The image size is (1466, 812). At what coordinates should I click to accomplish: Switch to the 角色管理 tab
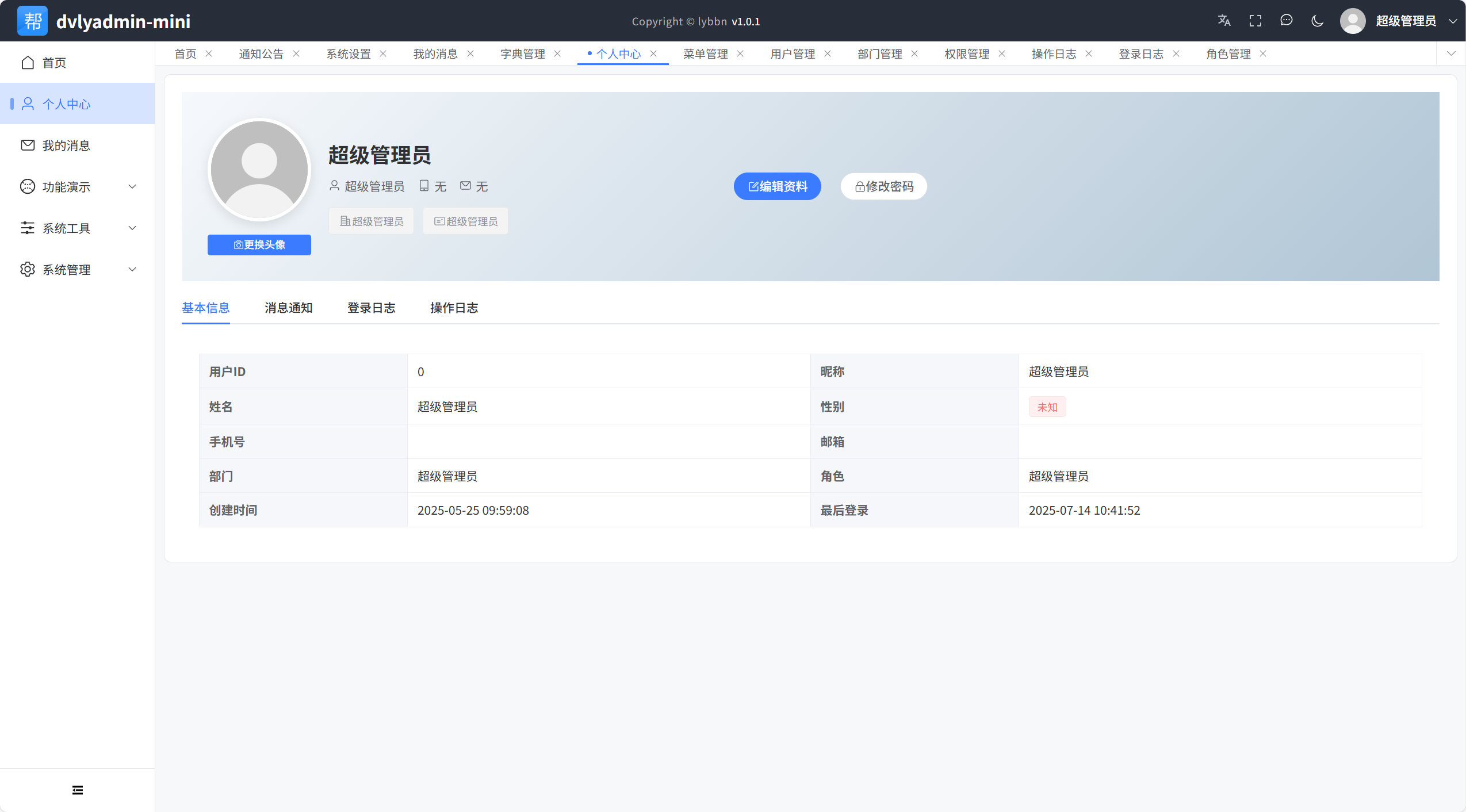[1228, 53]
